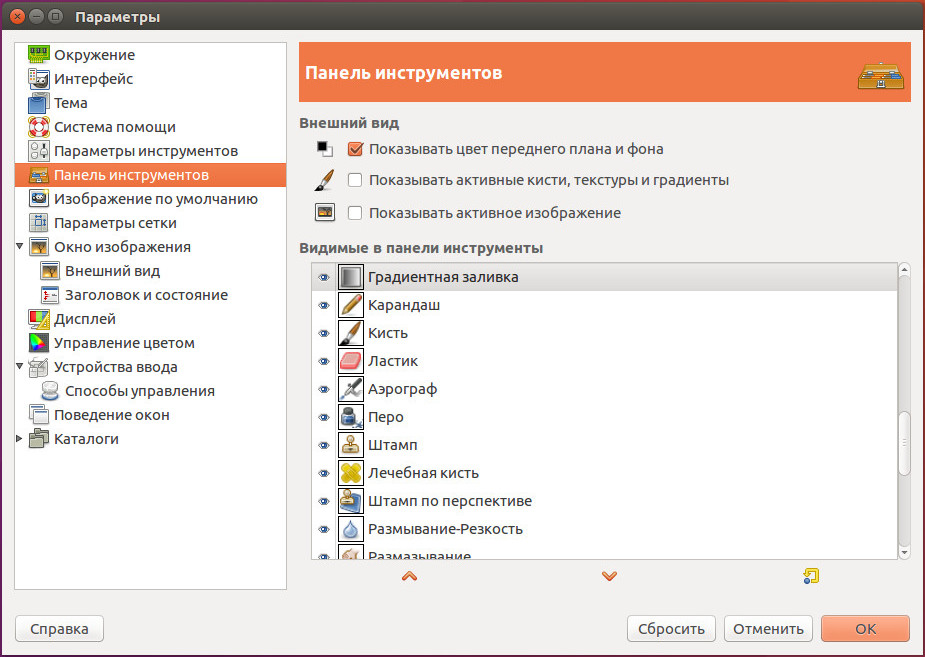Expand the Каталоги tree node
The image size is (925, 657).
tap(19, 439)
